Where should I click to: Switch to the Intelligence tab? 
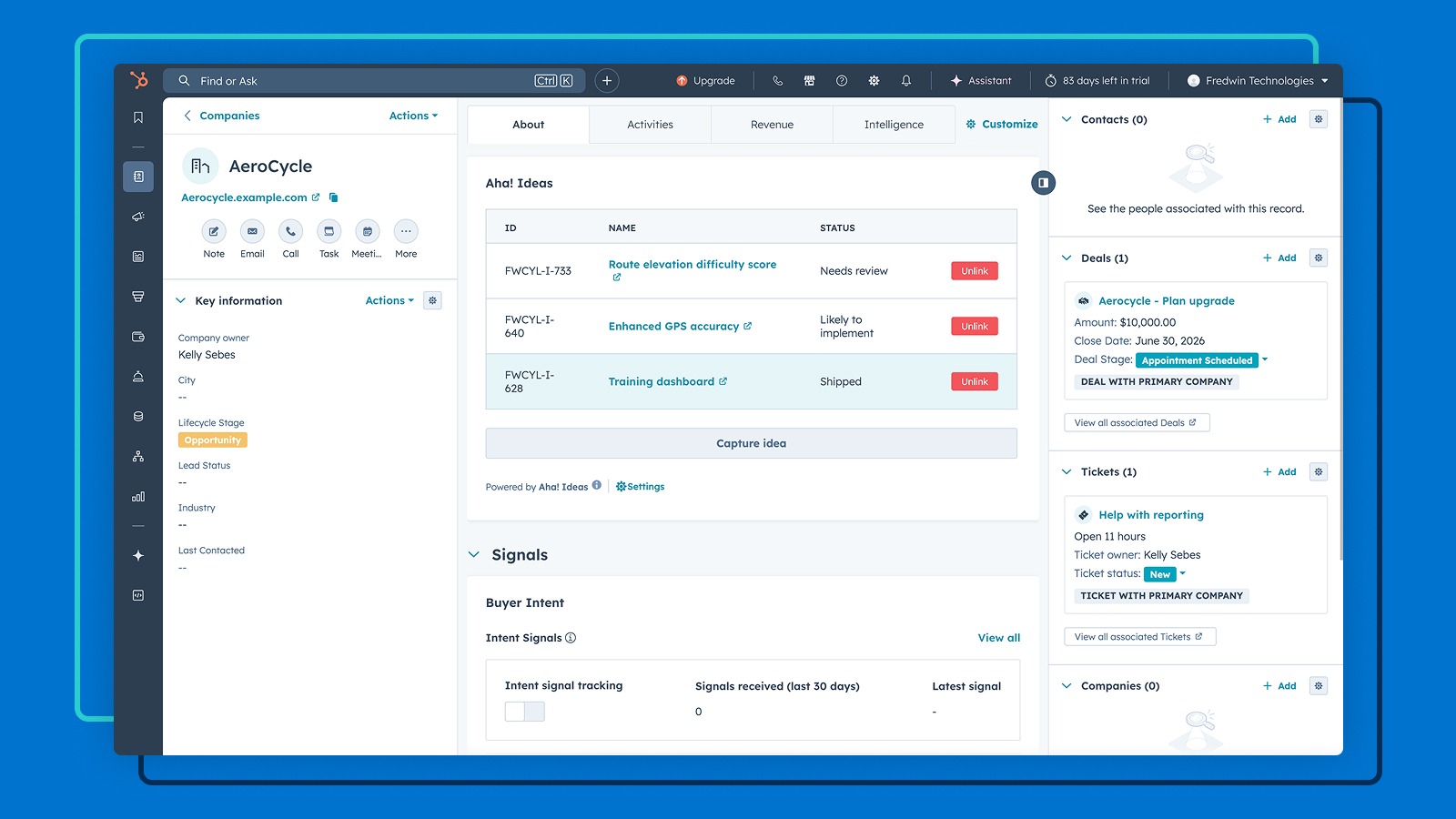tap(894, 125)
